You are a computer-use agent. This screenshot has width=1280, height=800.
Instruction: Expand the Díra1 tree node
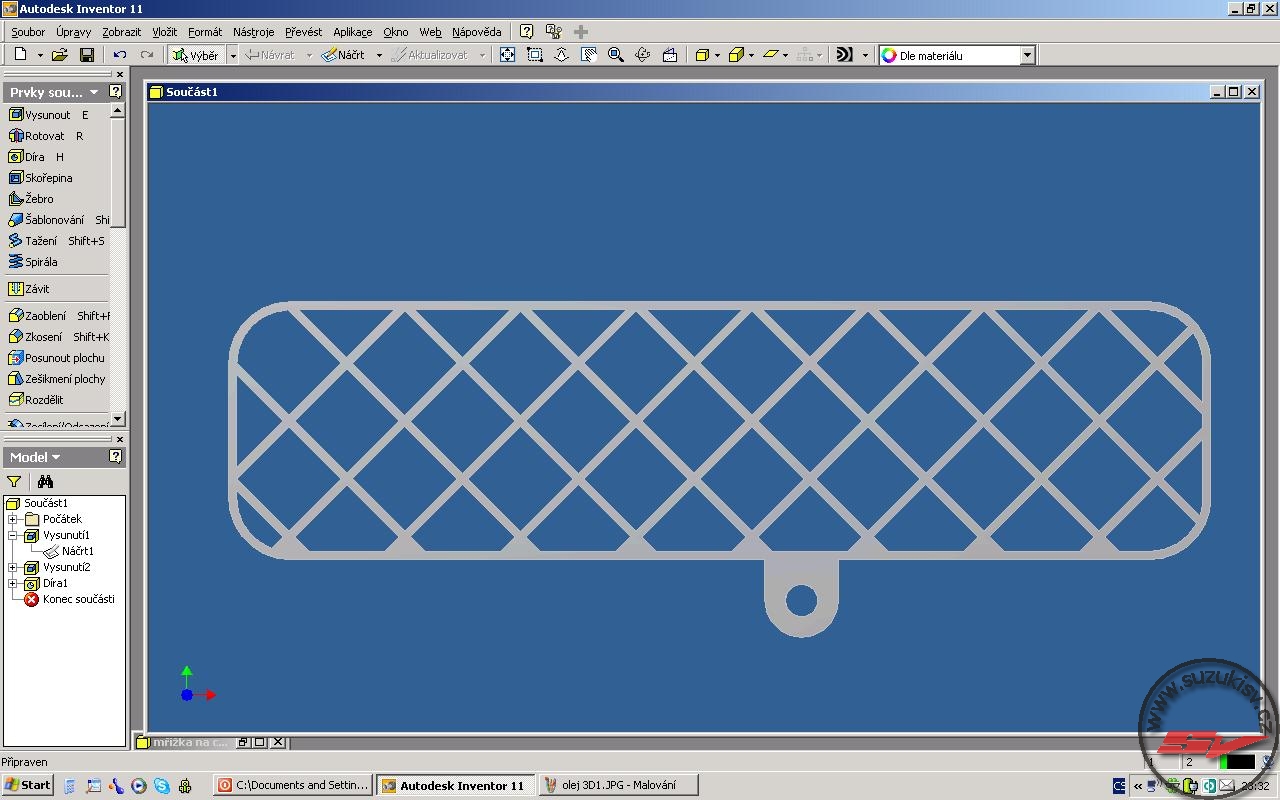12,583
